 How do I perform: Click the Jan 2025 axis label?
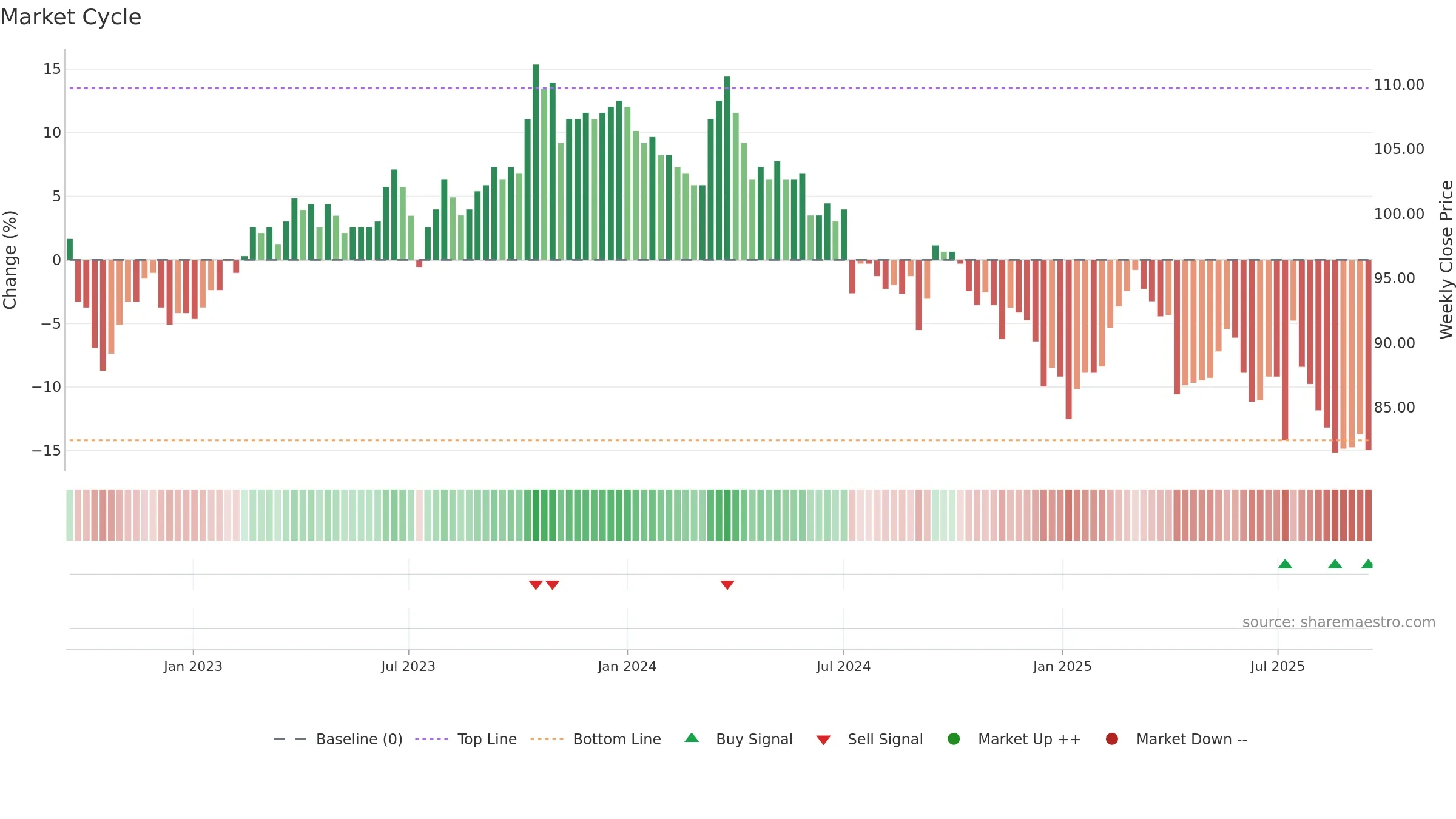pyautogui.click(x=1062, y=666)
